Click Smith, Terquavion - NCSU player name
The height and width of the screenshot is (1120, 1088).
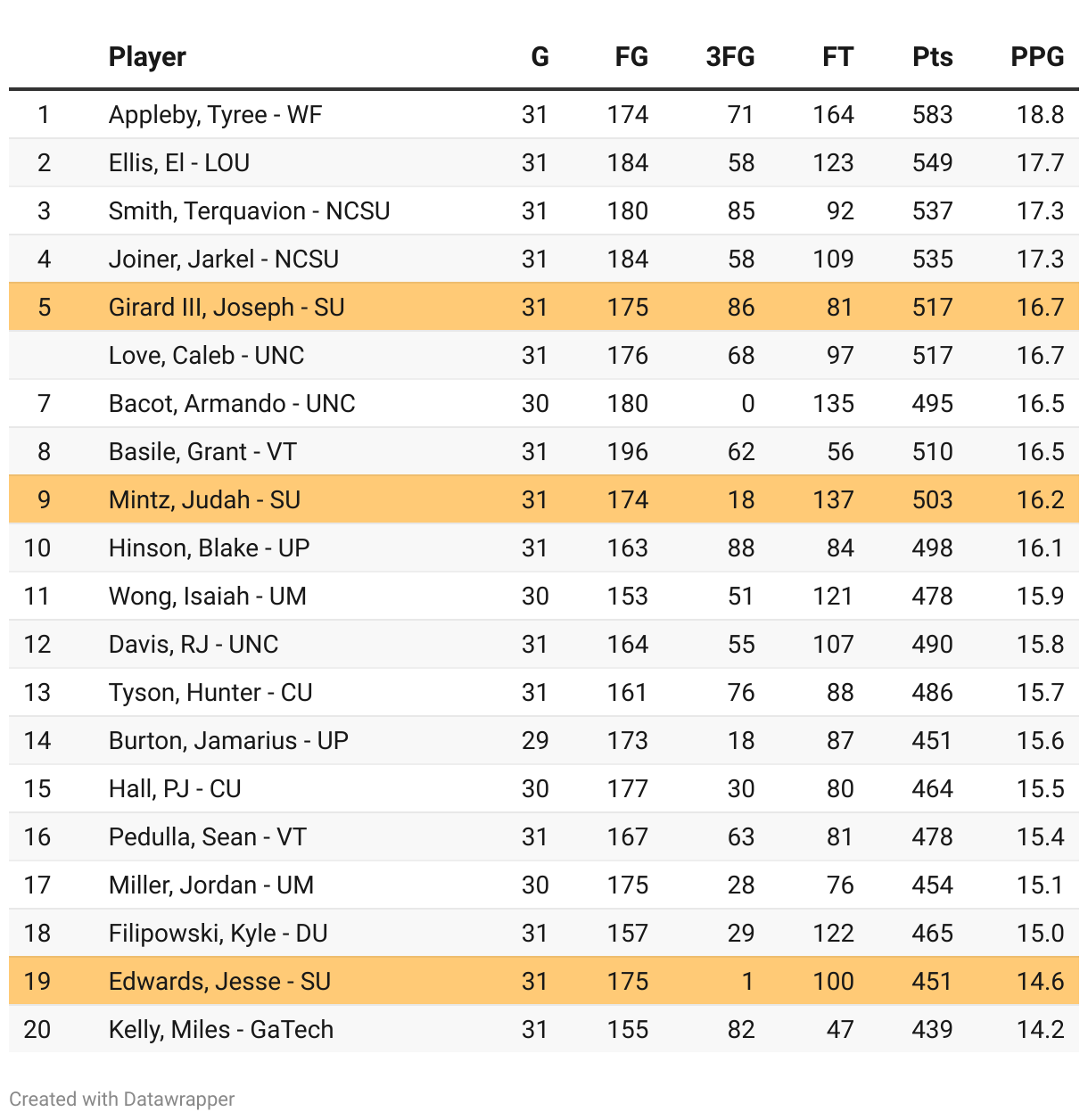pos(249,211)
